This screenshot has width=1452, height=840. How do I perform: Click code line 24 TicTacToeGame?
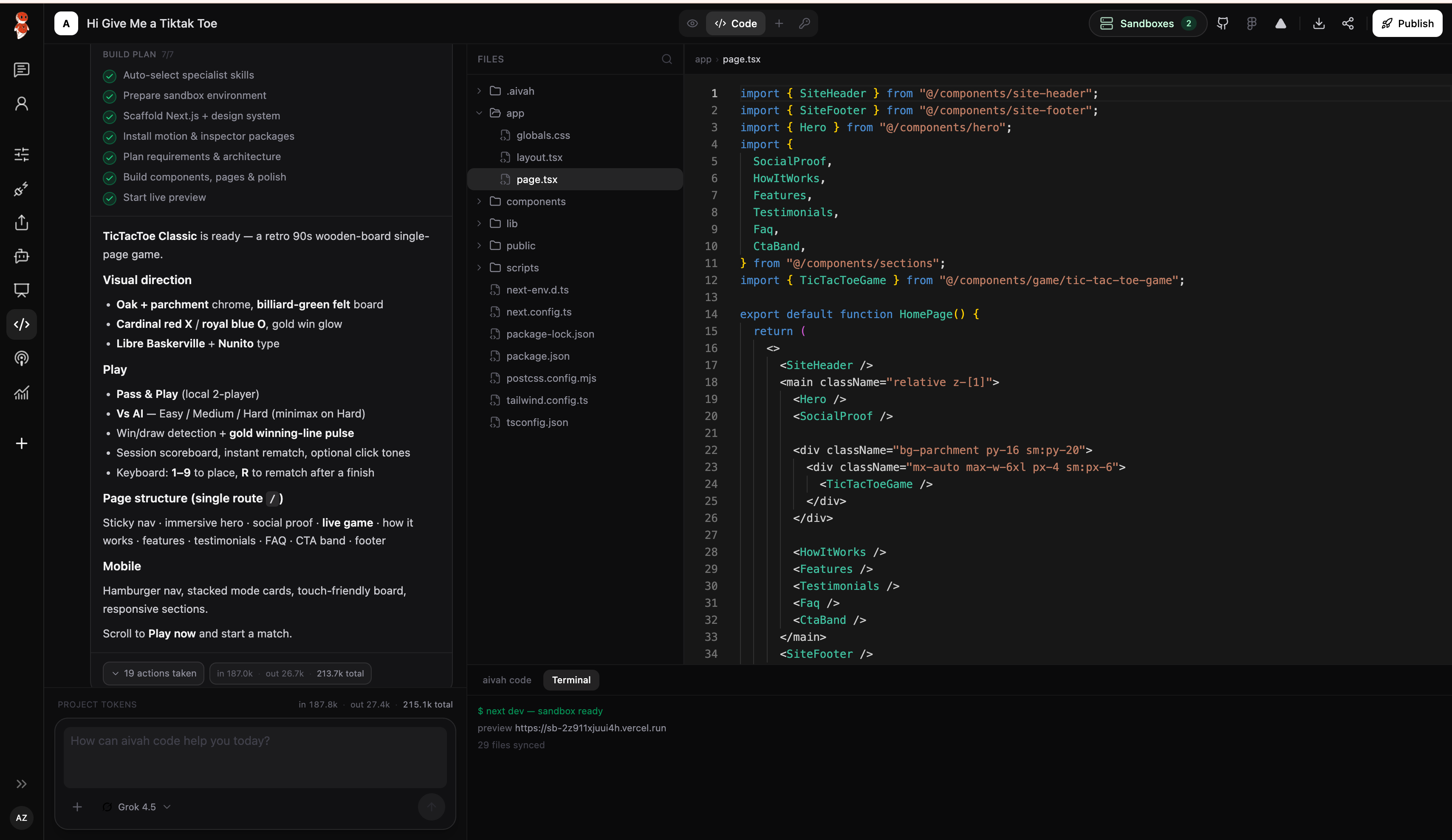876,484
